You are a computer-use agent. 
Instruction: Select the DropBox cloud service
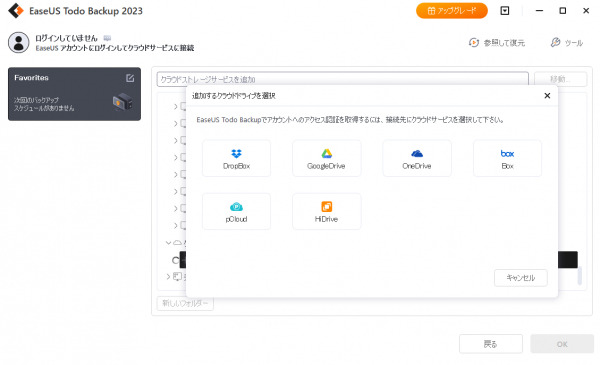(236, 158)
